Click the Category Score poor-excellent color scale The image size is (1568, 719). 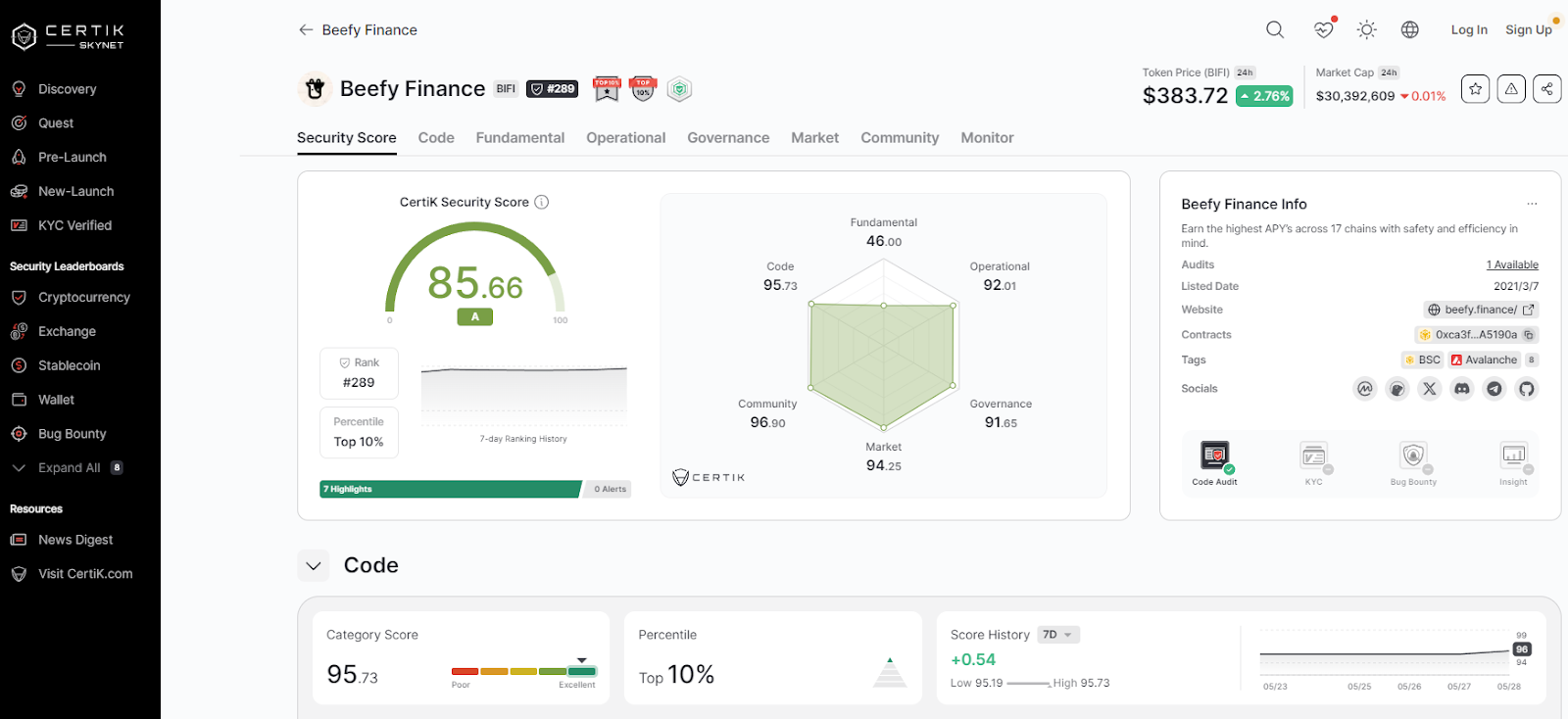tap(524, 671)
